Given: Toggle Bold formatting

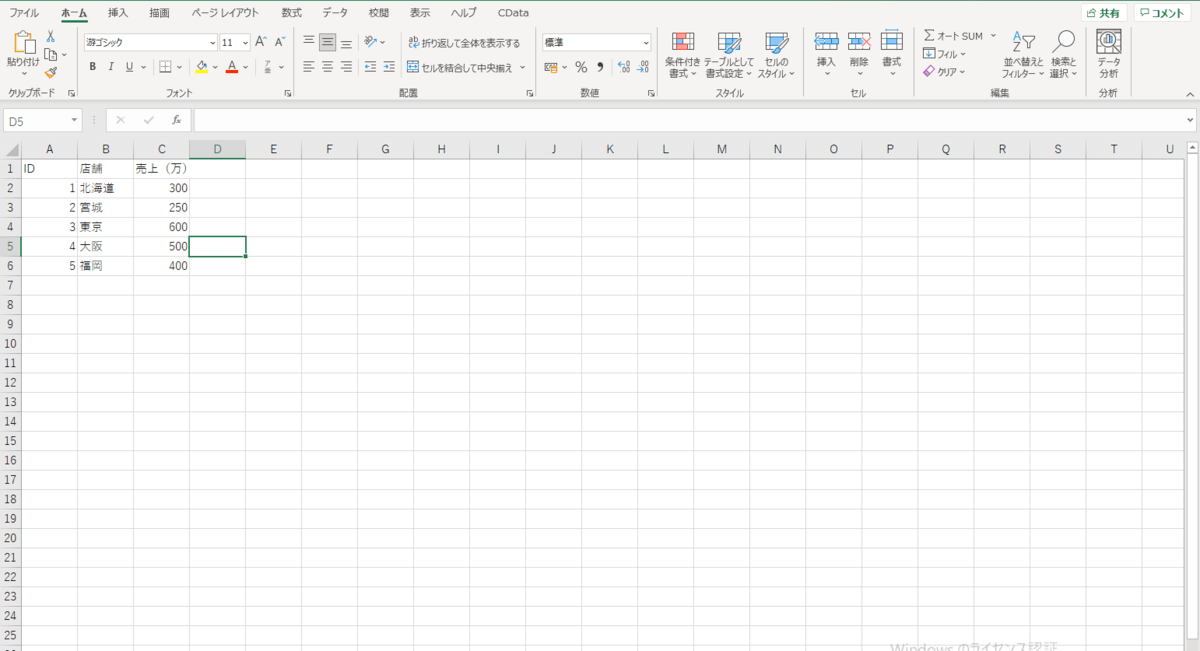Looking at the screenshot, I should 93,67.
